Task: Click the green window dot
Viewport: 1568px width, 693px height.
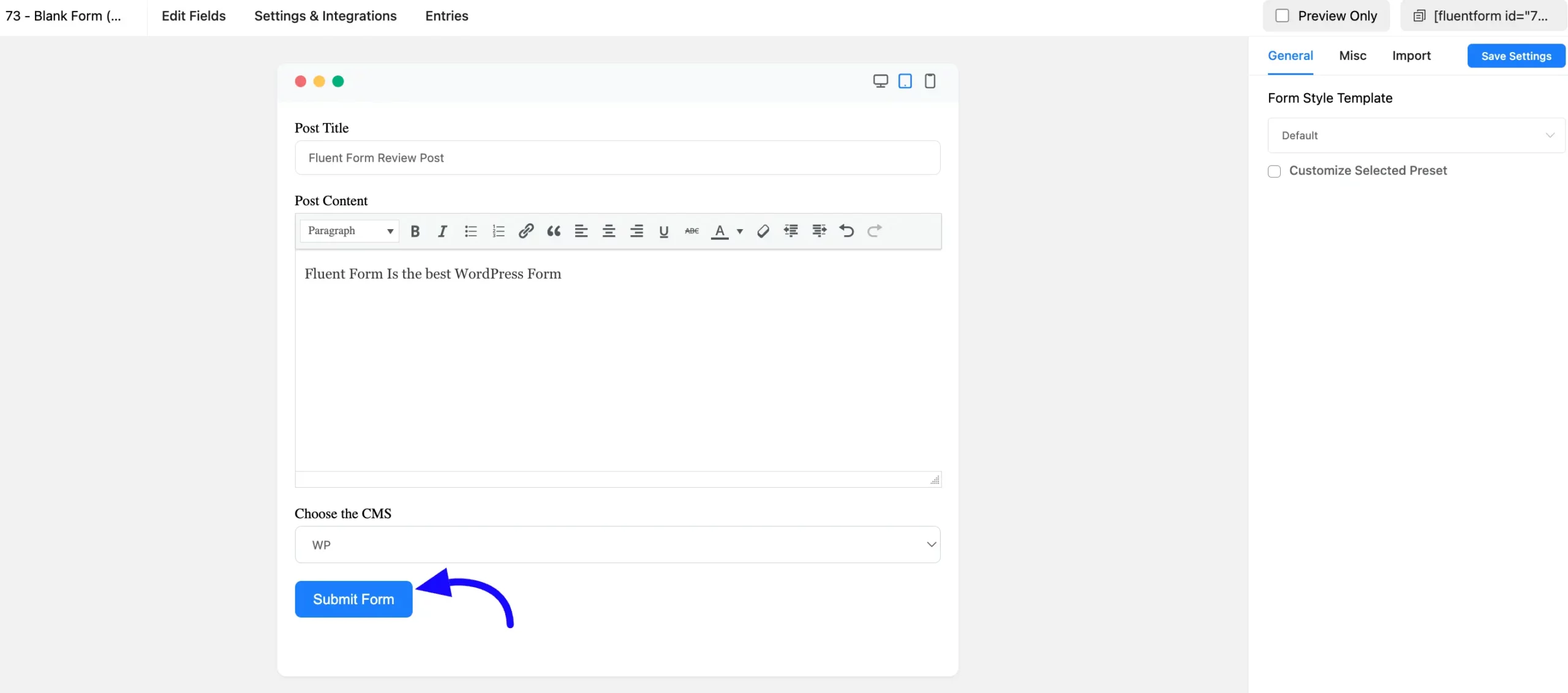Action: pos(338,81)
